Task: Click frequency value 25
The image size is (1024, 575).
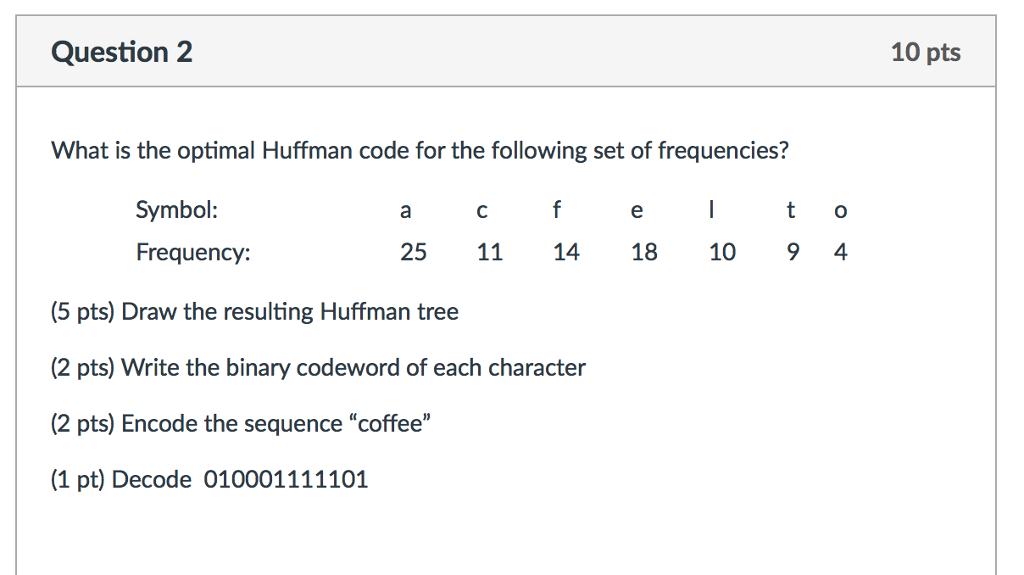Action: (x=413, y=252)
